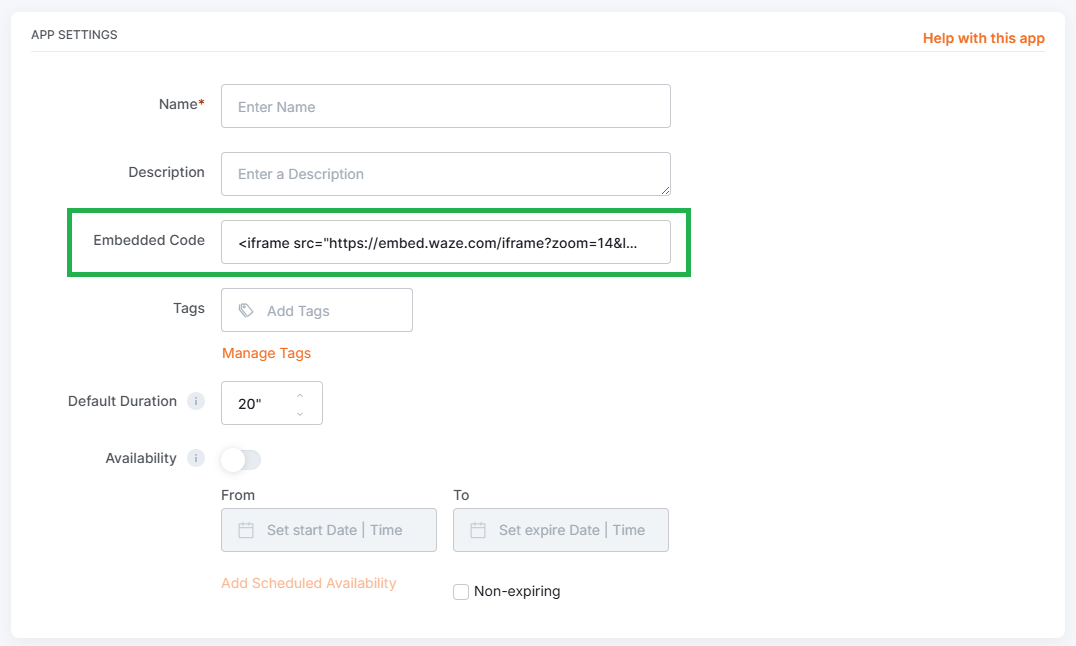The image size is (1076, 646).
Task: Focus the Description text area
Action: coord(445,174)
